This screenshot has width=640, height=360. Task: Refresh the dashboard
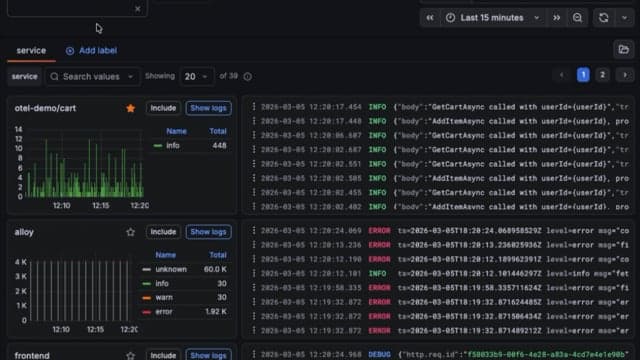point(604,18)
